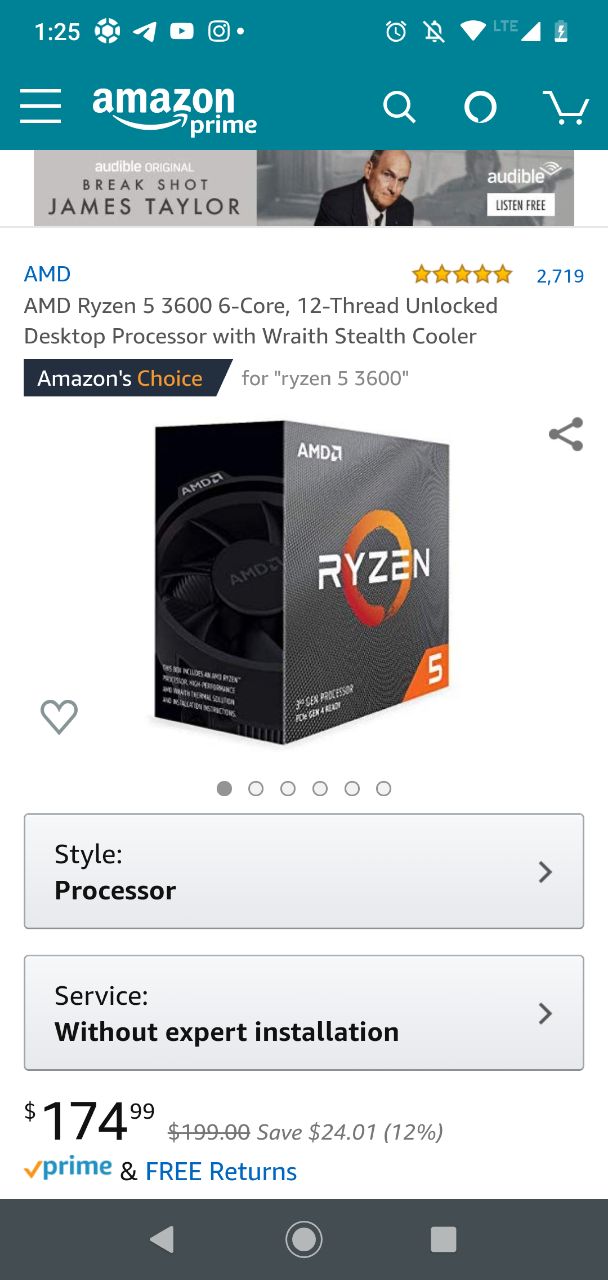608x1280 pixels.
Task: Add product to wish list heart
Action: 59,716
